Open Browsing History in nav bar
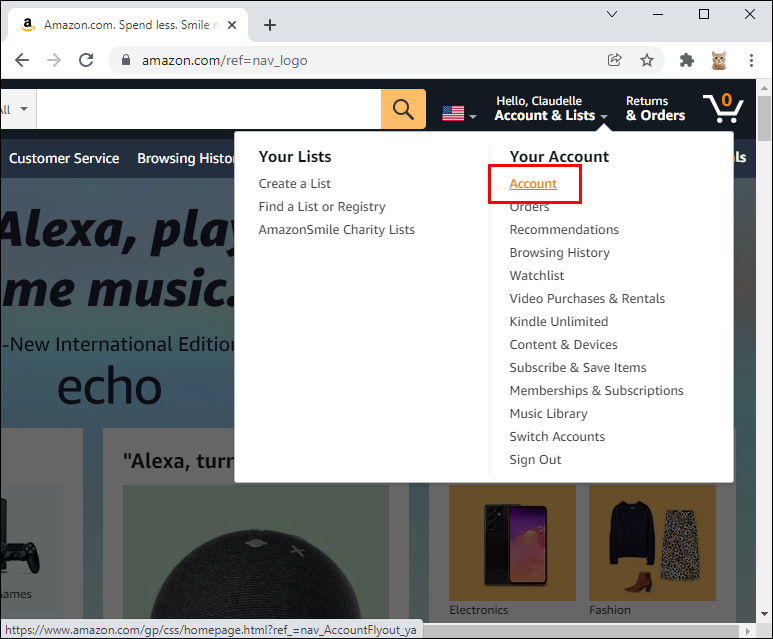773x639 pixels. pos(186,158)
